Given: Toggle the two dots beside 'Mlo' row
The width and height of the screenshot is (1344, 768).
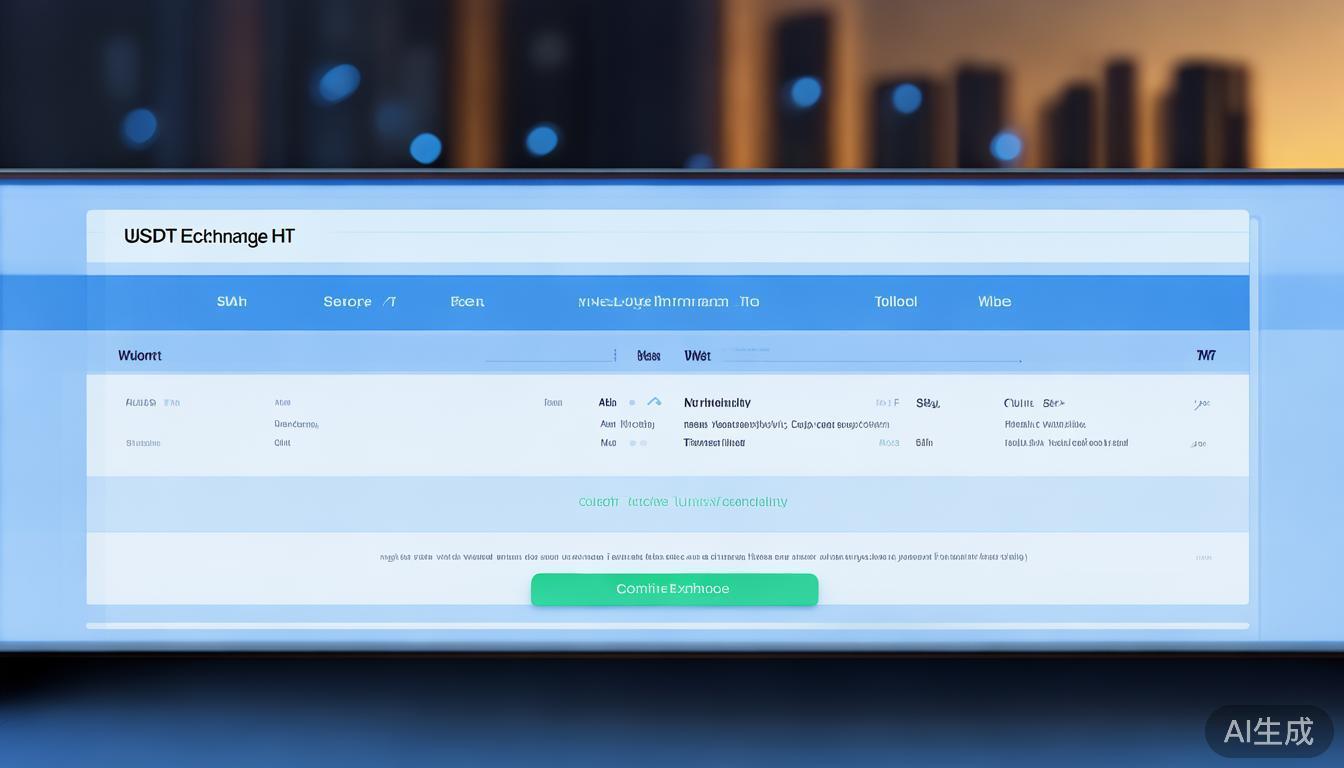Looking at the screenshot, I should click(637, 443).
